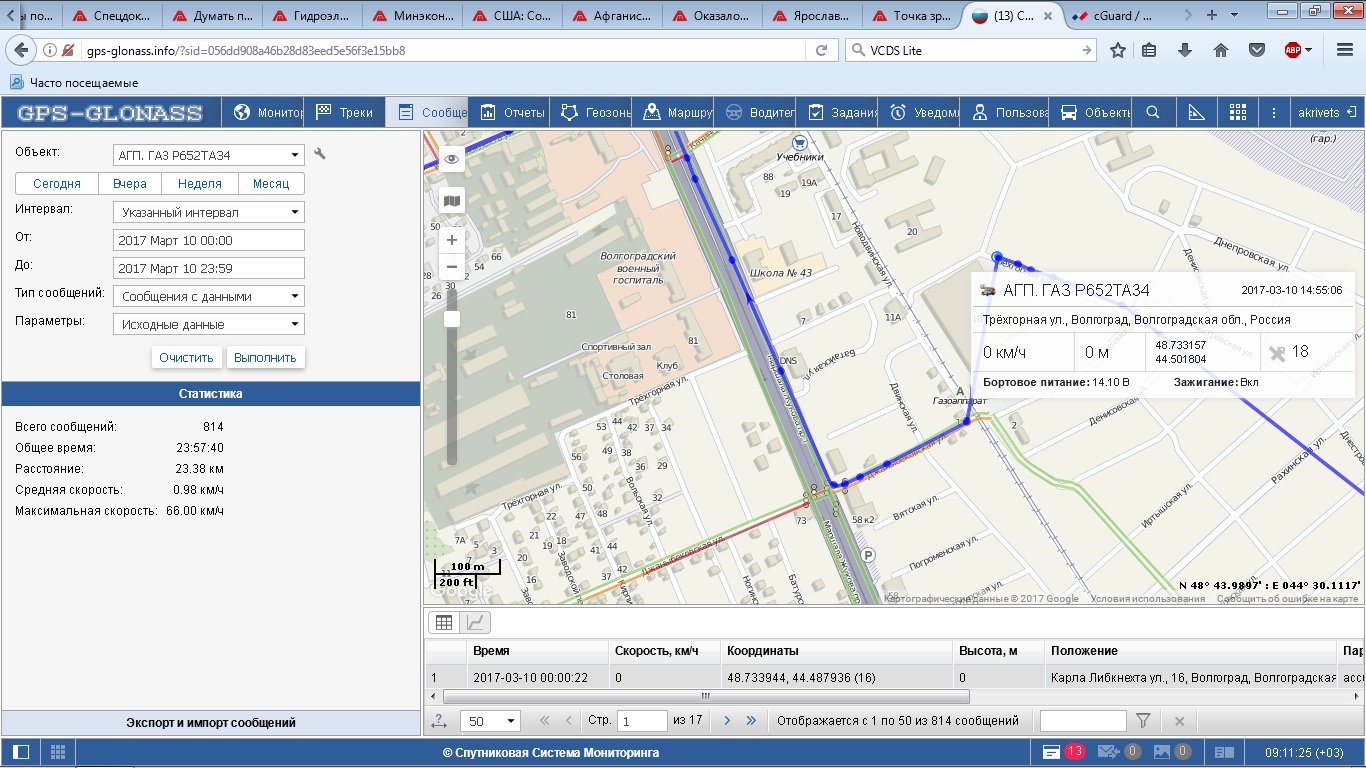Image resolution: width=1366 pixels, height=768 pixels.
Task: Zoom in the map with plus button
Action: pyautogui.click(x=452, y=240)
